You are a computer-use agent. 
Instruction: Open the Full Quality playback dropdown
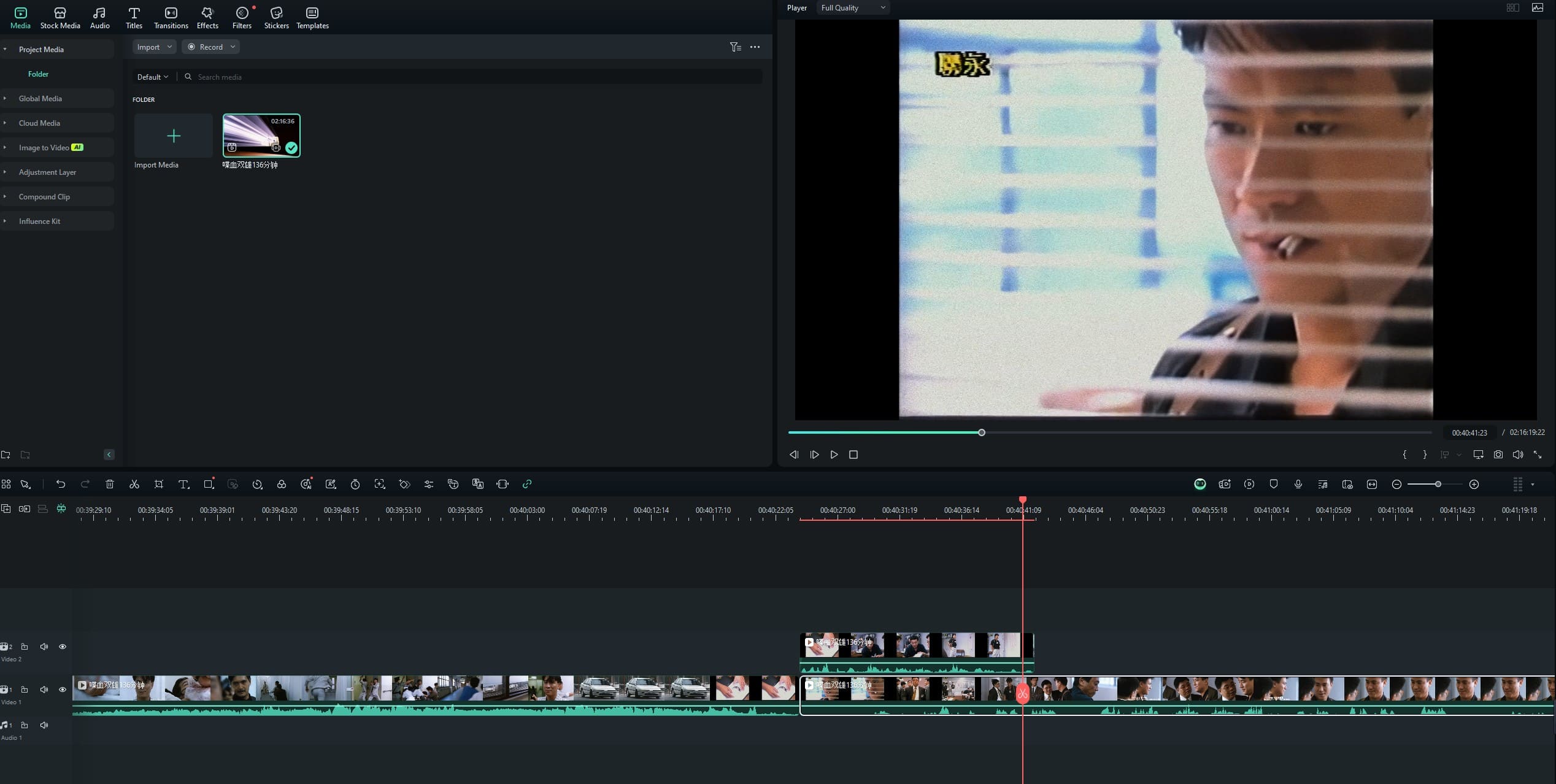coord(852,7)
